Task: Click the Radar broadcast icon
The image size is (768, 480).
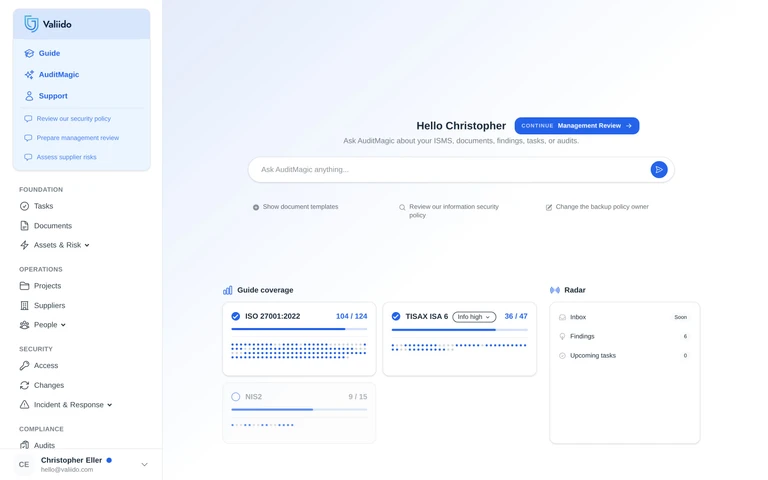Action: (x=555, y=290)
